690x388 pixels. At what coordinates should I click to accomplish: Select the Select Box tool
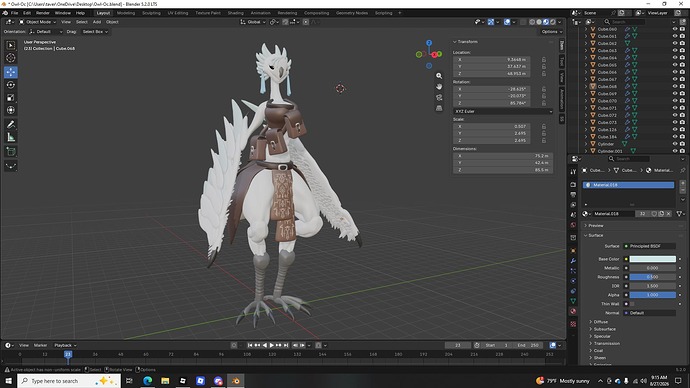[x=11, y=45]
